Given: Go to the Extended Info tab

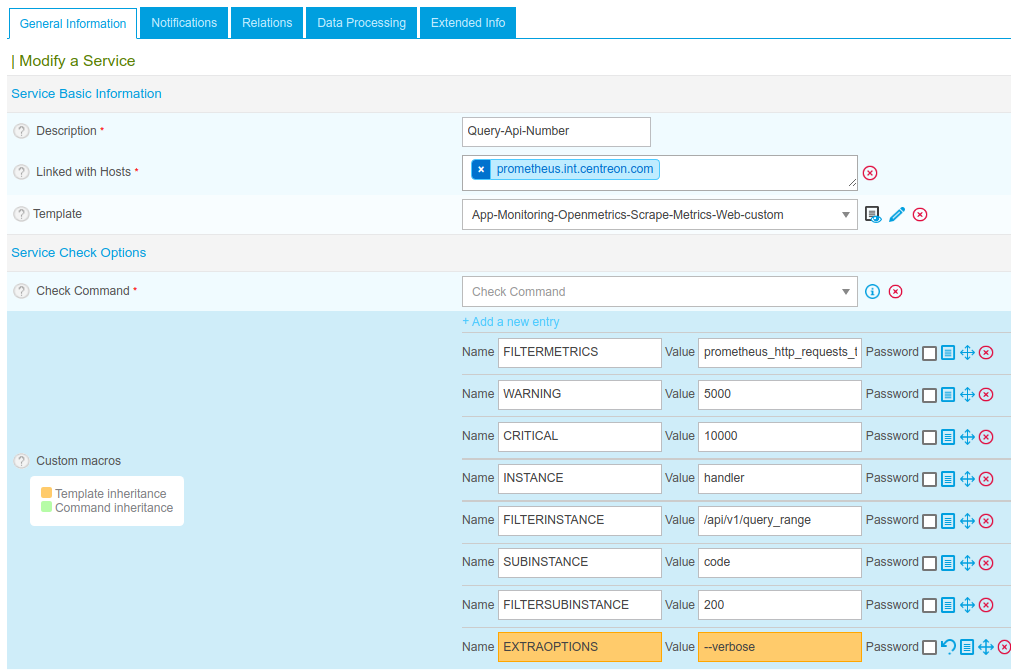Looking at the screenshot, I should coord(468,22).
